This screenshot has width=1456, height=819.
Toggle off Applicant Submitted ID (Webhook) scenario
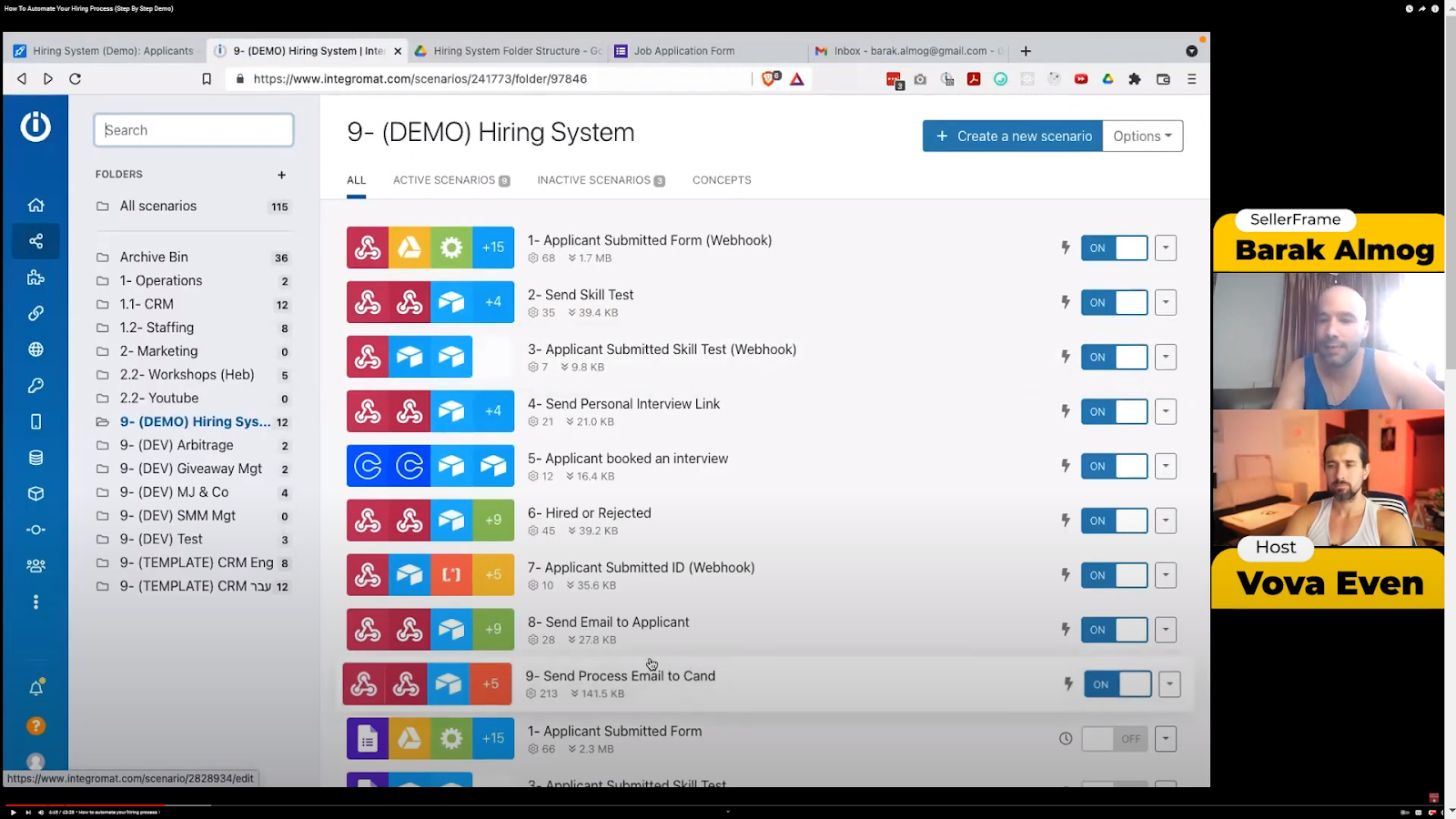1114,575
